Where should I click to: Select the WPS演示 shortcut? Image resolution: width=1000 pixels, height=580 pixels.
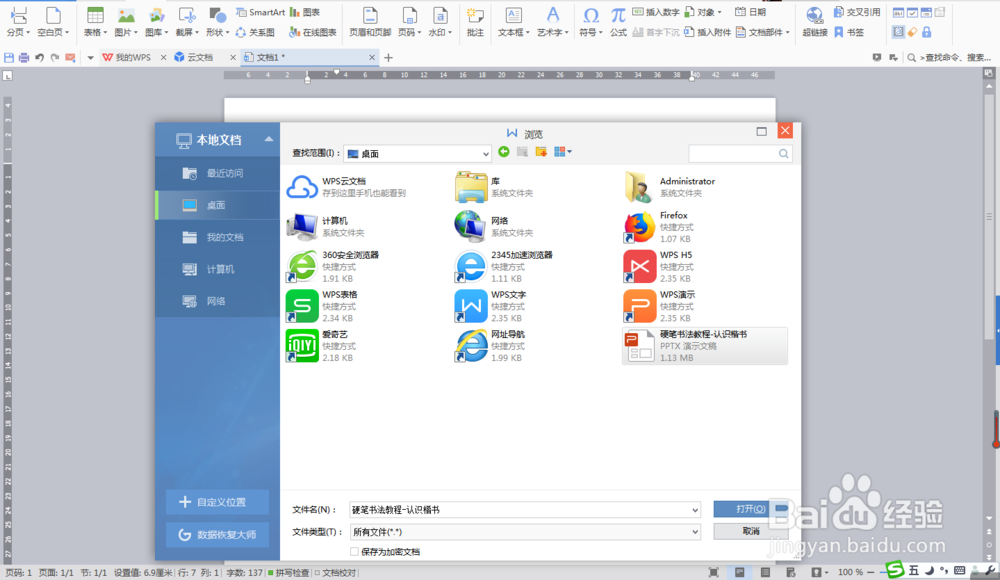pyautogui.click(x=660, y=306)
